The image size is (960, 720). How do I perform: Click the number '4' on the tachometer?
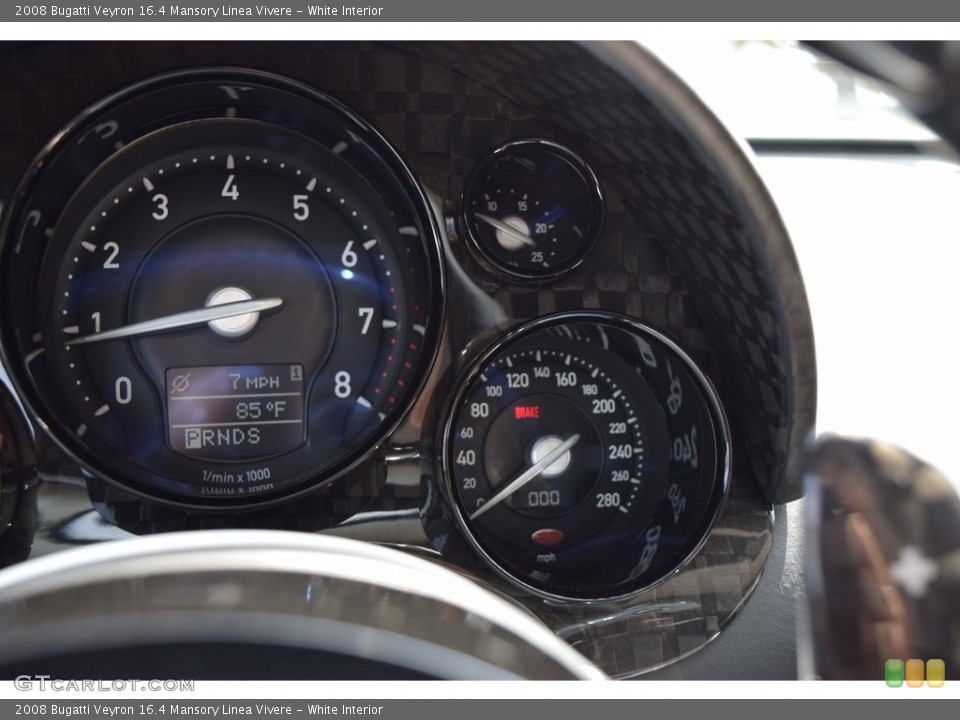230,187
